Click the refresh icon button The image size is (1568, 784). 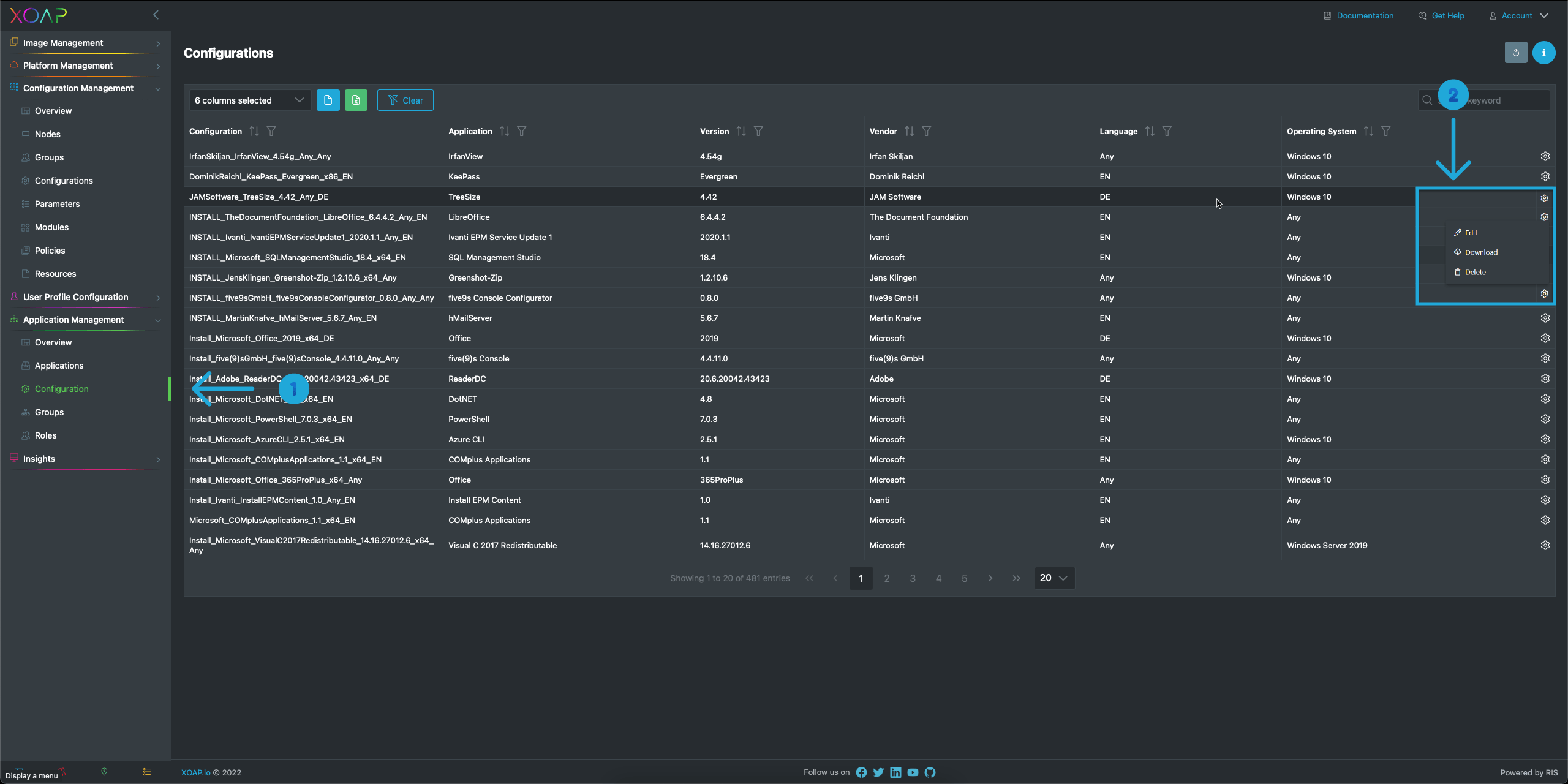pyautogui.click(x=1515, y=53)
